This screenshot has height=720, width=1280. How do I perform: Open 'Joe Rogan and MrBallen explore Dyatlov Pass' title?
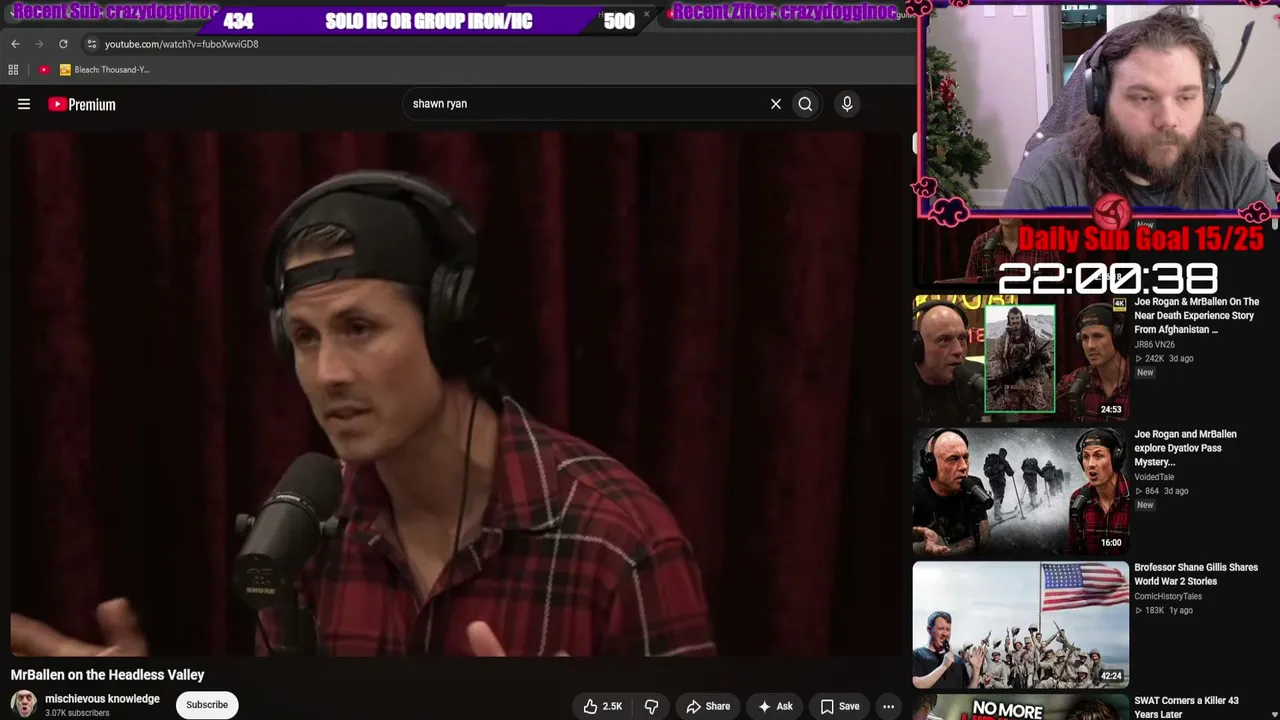pos(1185,448)
